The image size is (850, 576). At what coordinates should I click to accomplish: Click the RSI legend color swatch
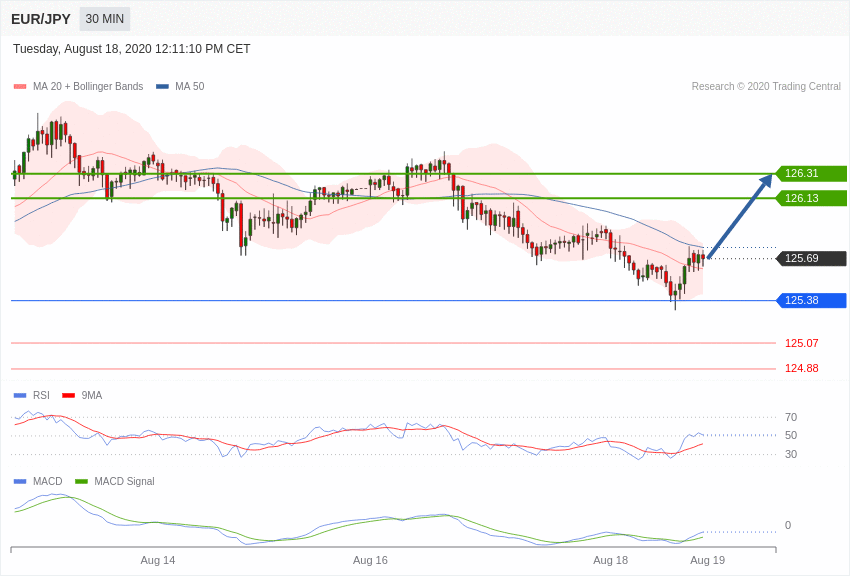coord(20,396)
